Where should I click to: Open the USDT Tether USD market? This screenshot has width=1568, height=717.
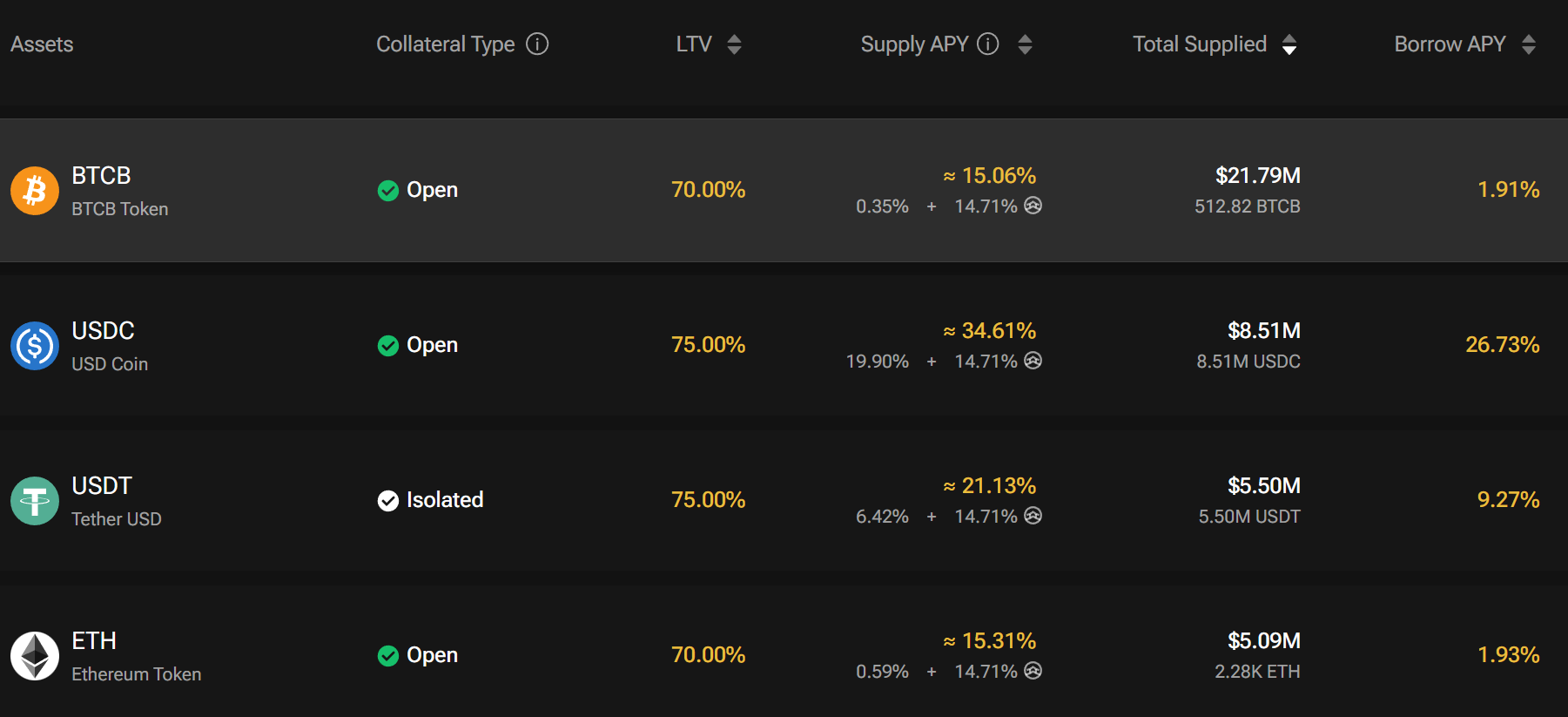[x=784, y=500]
